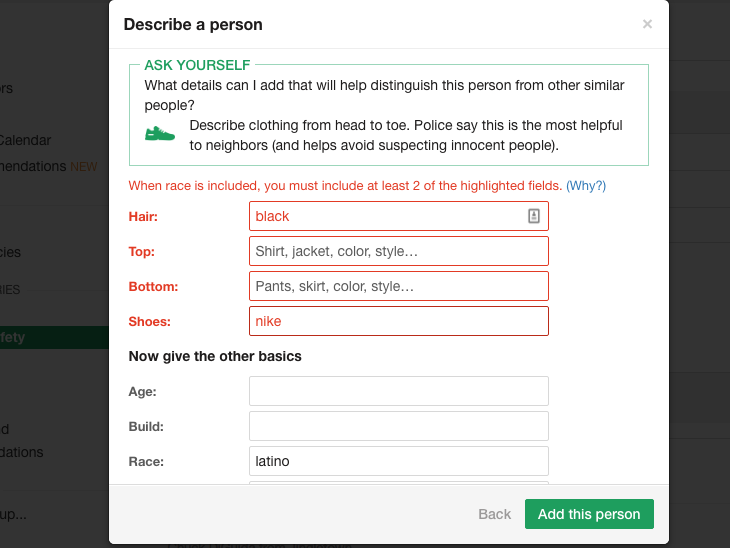The height and width of the screenshot is (548, 730).
Task: Select the Top clothing input field
Action: [398, 251]
